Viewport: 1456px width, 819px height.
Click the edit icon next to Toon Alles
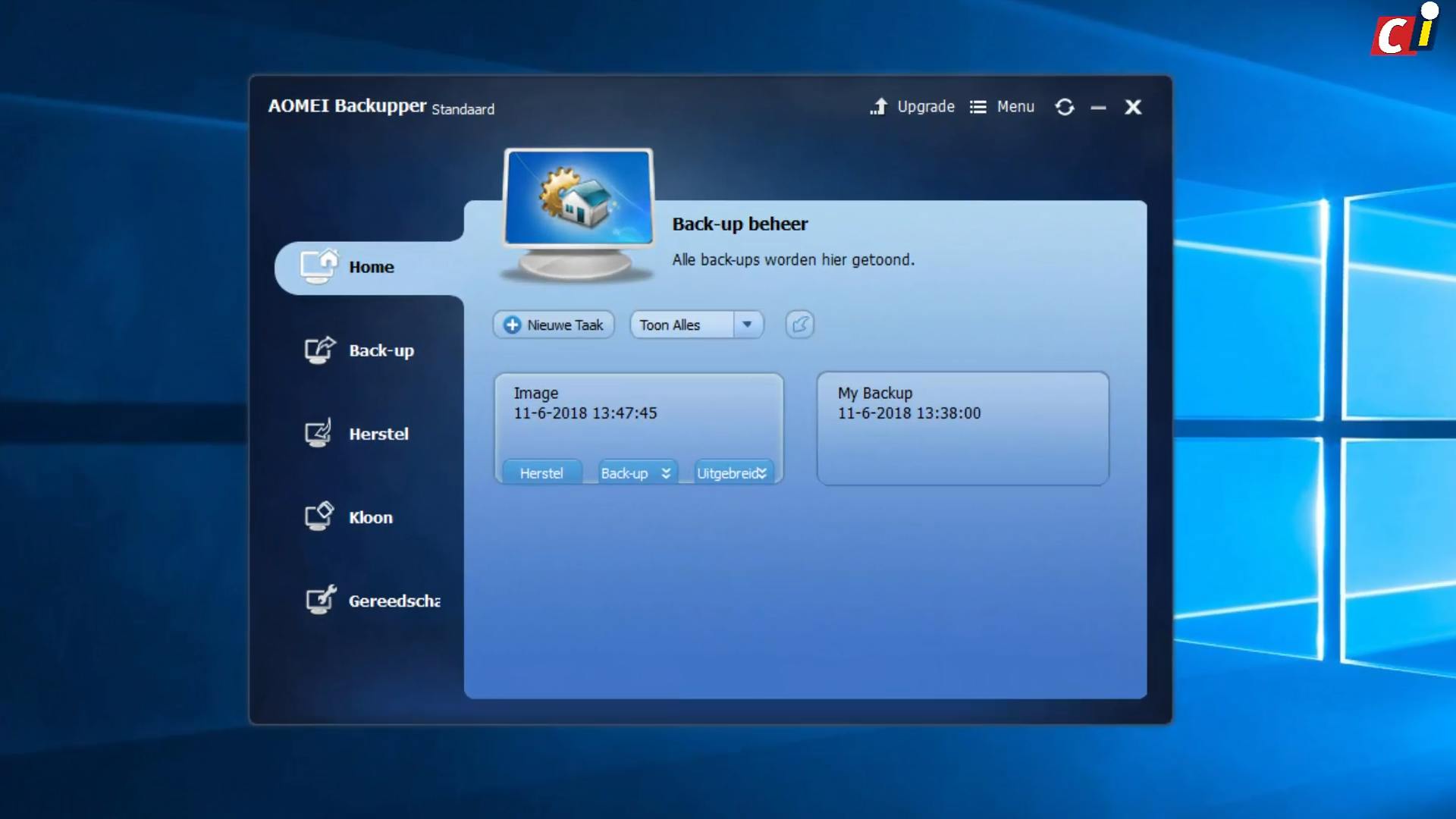[799, 325]
